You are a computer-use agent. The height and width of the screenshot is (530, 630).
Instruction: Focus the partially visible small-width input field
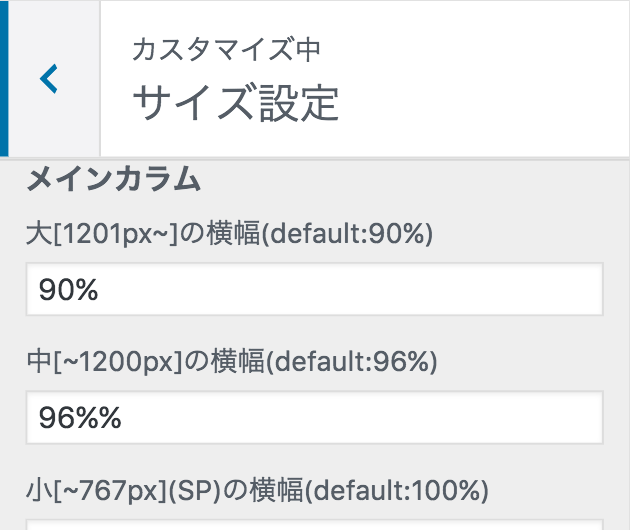314,524
